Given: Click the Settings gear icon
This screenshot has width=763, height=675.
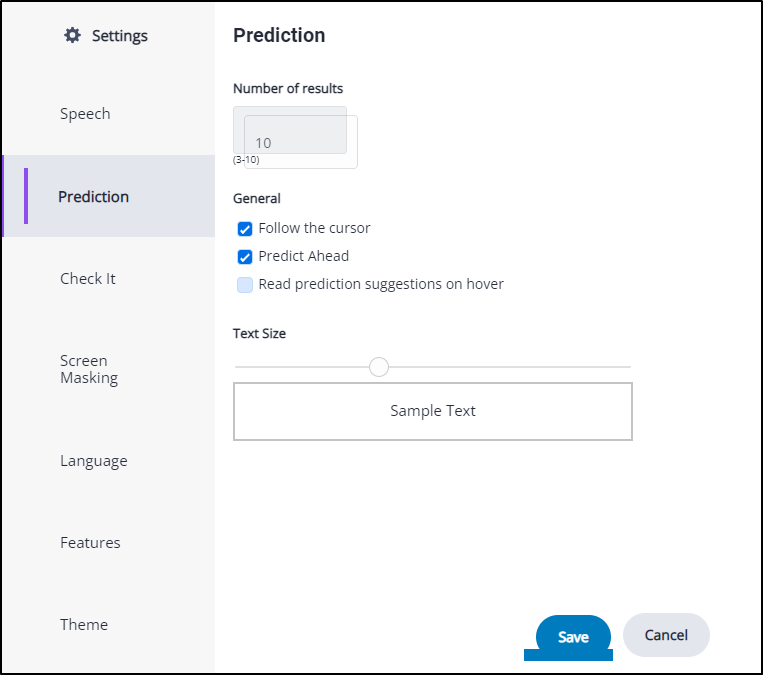Looking at the screenshot, I should tap(72, 35).
